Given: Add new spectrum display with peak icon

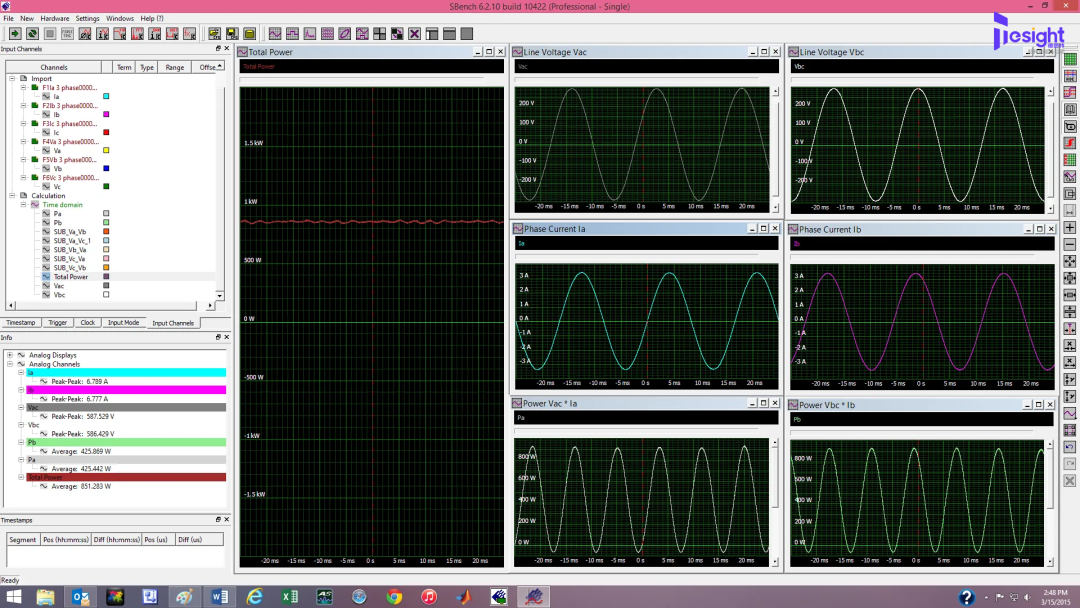Looking at the screenshot, I should [x=310, y=33].
